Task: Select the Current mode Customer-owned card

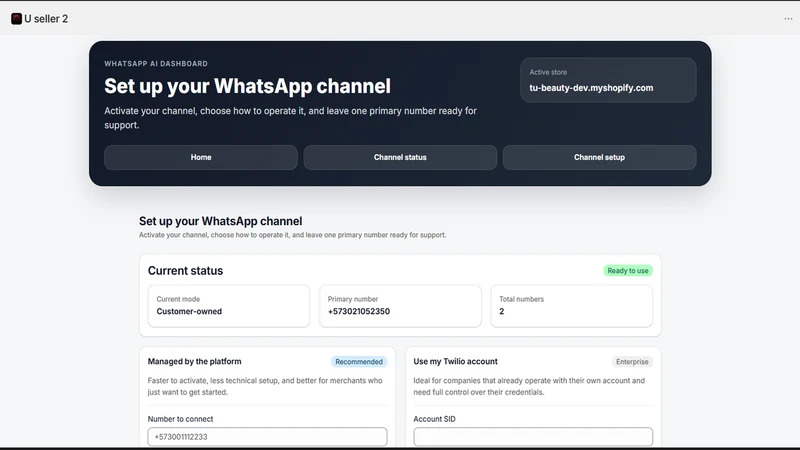Action: (x=229, y=306)
